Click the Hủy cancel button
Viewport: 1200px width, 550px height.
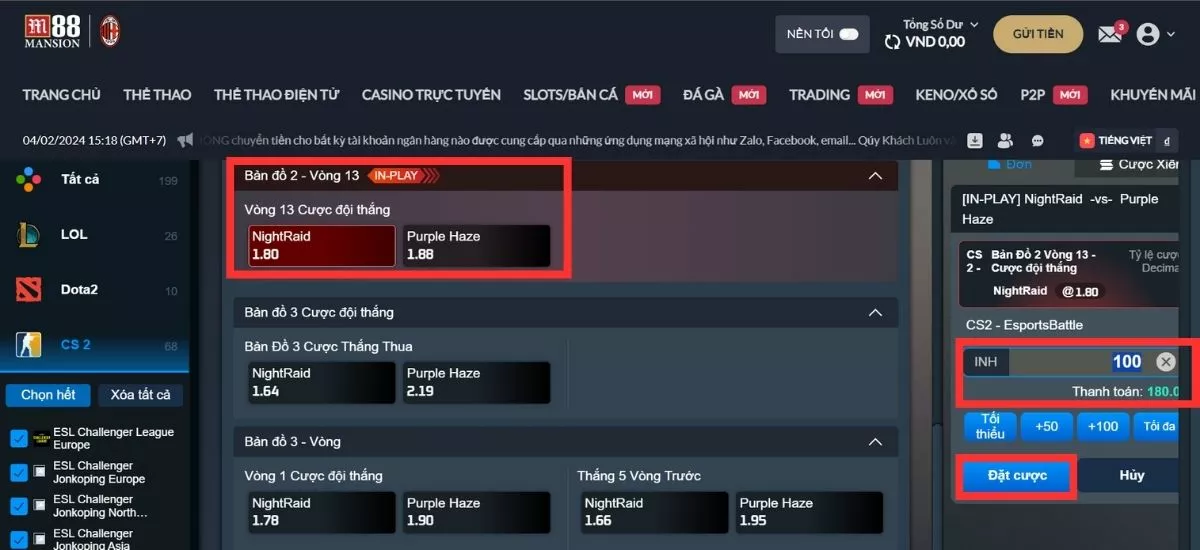pos(1131,476)
